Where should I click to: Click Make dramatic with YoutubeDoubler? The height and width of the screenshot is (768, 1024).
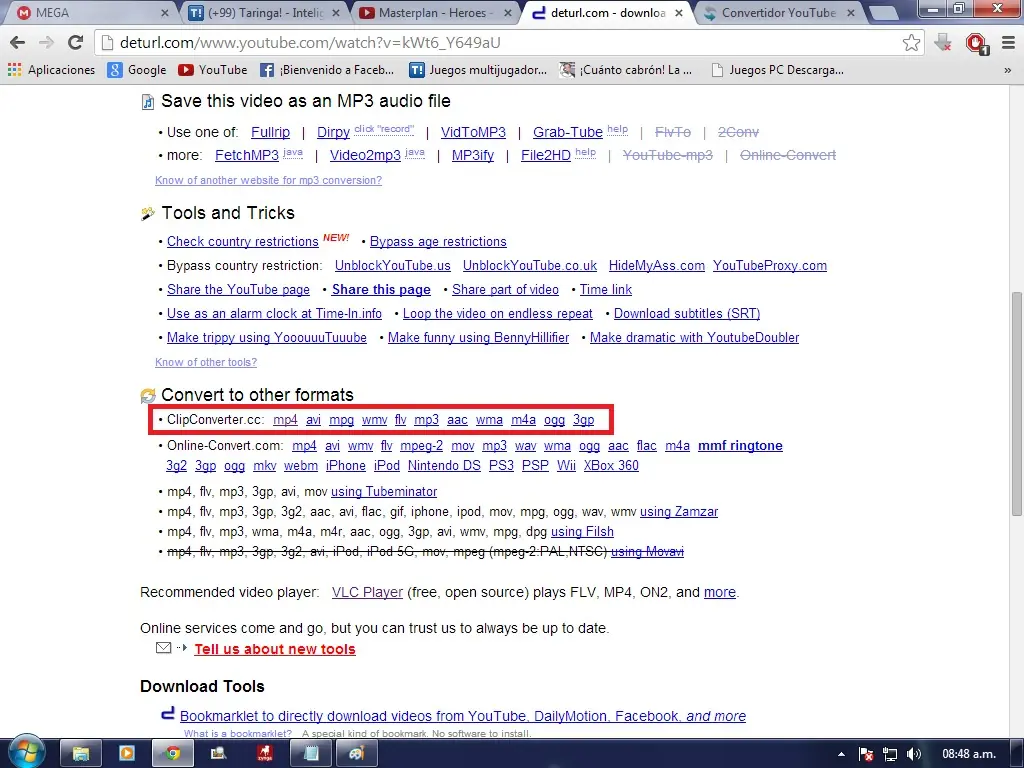[x=694, y=338]
